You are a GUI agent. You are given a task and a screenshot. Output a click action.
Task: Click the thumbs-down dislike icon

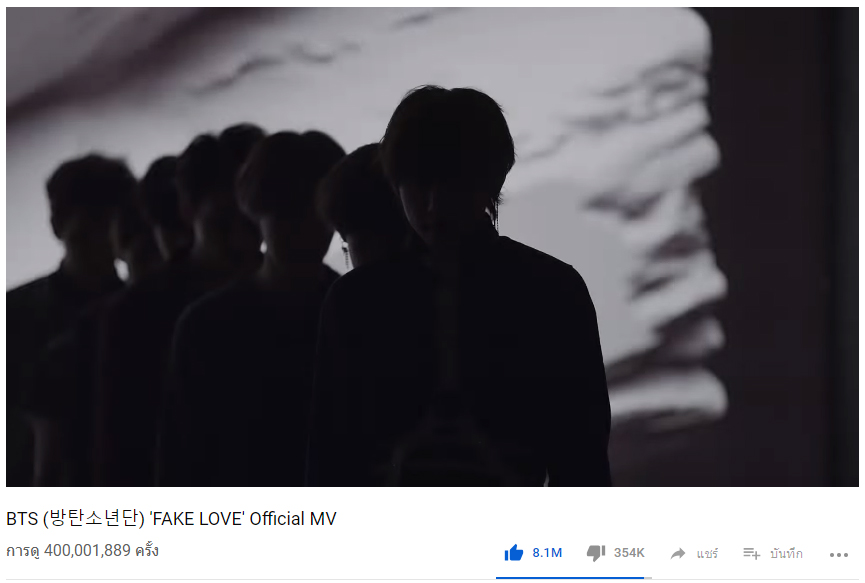[x=596, y=553]
